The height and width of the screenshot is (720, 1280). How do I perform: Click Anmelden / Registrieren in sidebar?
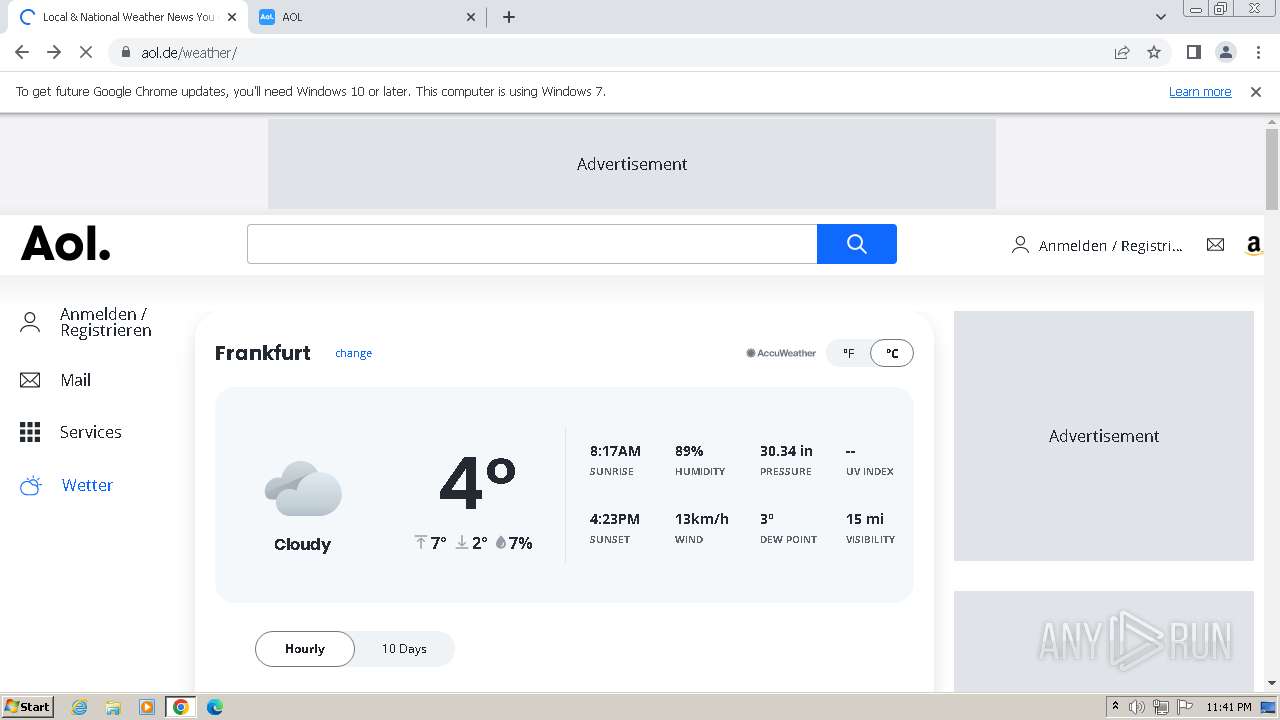pos(106,322)
